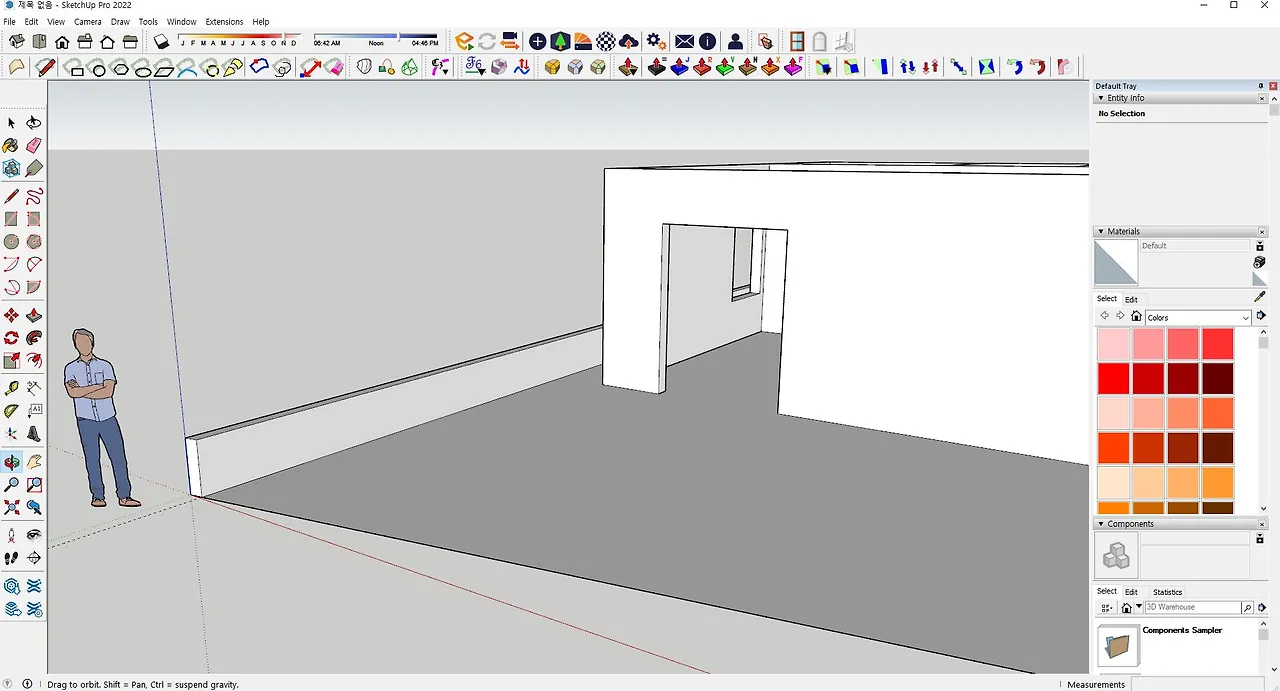
Task: Pick the pure bright red swatch
Action: [1113, 379]
